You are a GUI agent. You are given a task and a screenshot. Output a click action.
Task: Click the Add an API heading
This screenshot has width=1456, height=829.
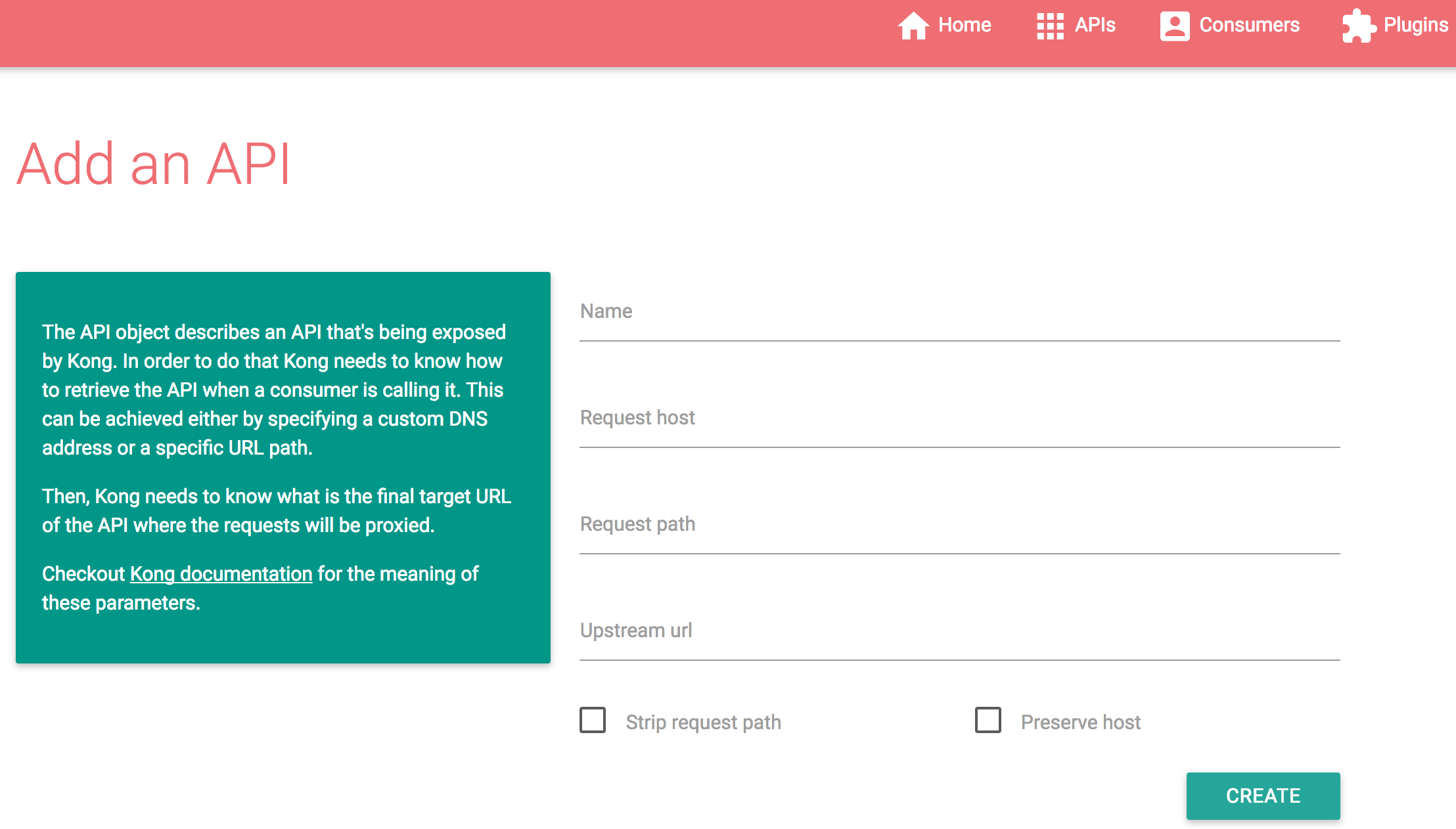coord(153,164)
